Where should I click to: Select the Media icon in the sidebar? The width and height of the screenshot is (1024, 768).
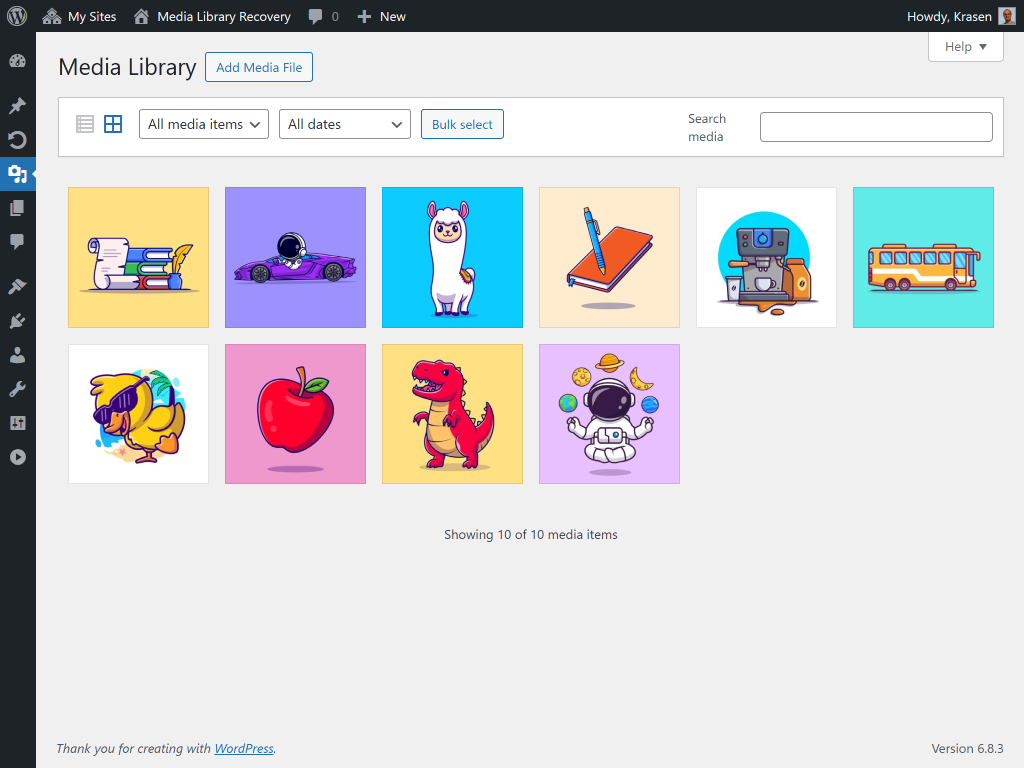(x=17, y=174)
